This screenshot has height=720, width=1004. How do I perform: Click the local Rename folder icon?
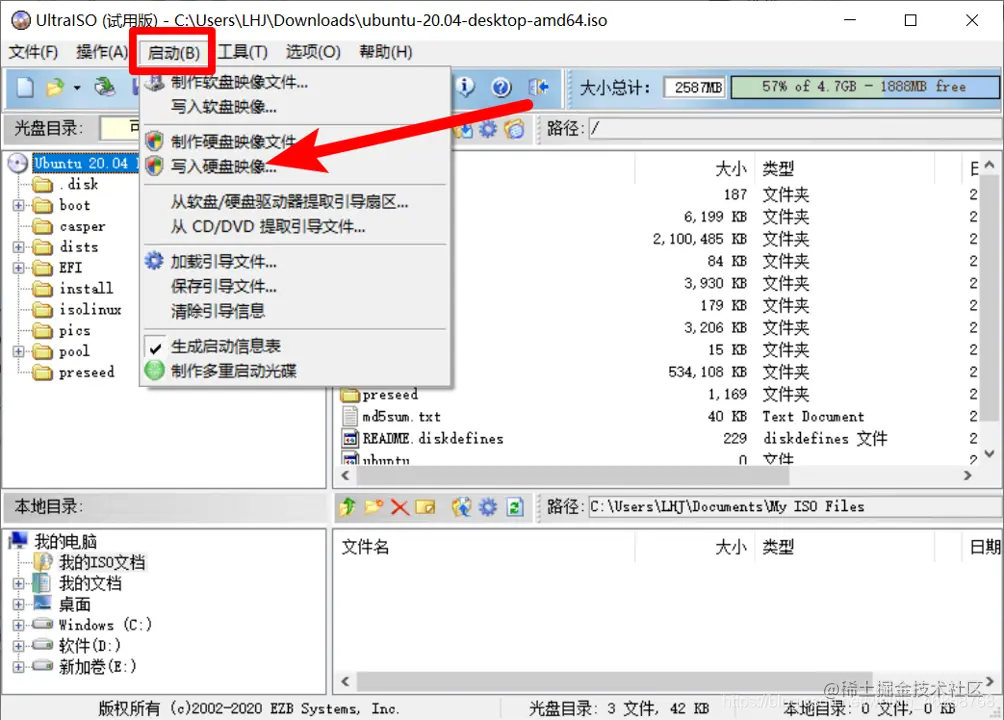pos(425,507)
